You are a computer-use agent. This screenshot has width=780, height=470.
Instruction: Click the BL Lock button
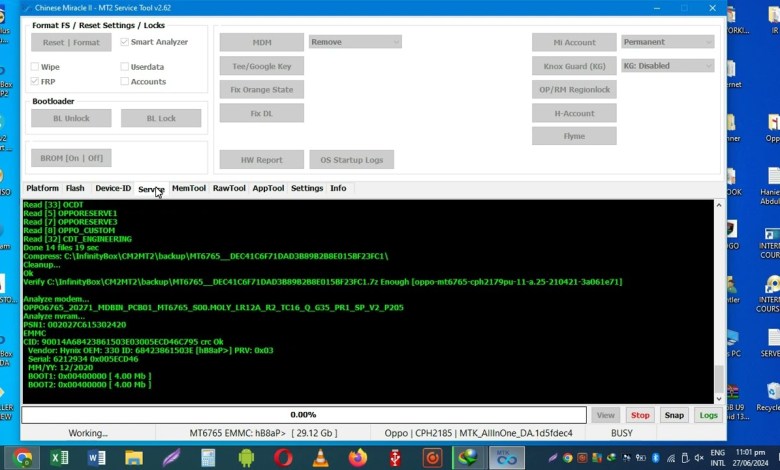(161, 118)
